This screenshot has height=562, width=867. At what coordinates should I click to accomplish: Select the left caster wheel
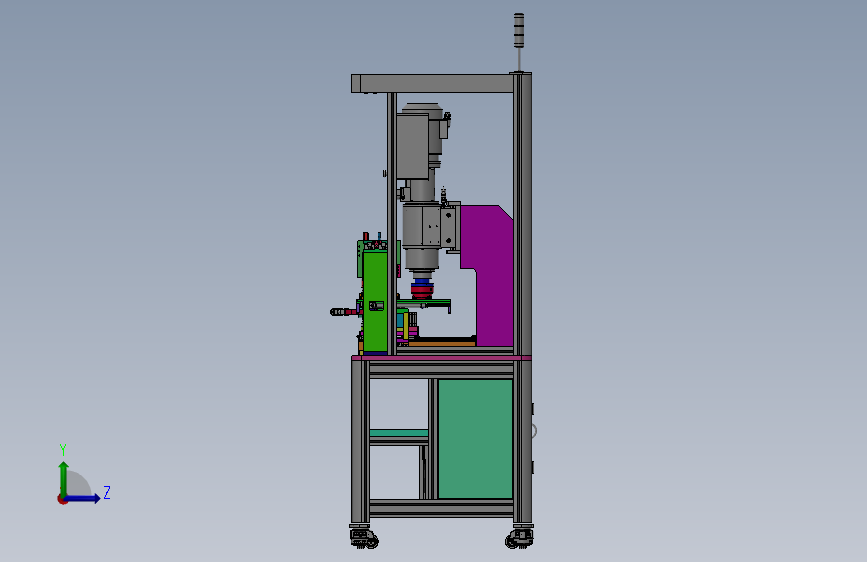point(363,538)
